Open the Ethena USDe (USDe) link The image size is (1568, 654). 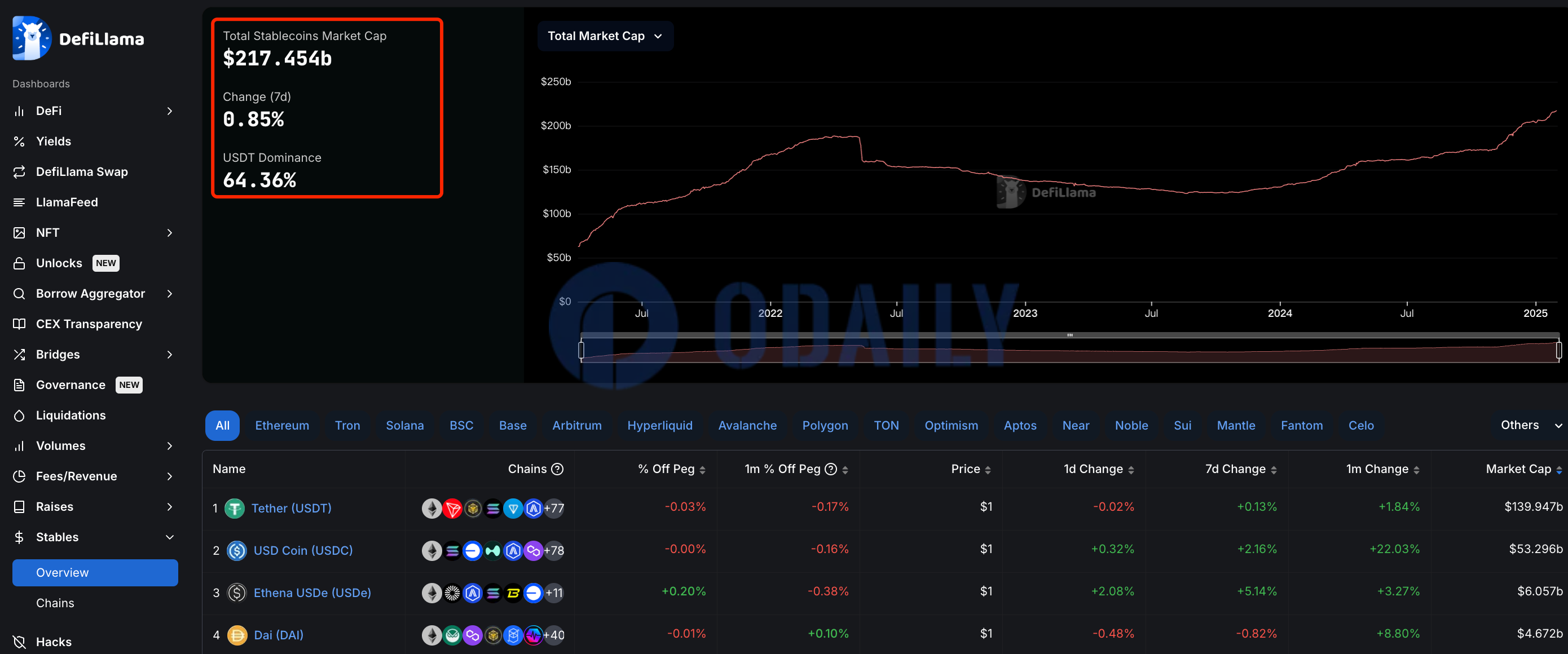tap(312, 593)
